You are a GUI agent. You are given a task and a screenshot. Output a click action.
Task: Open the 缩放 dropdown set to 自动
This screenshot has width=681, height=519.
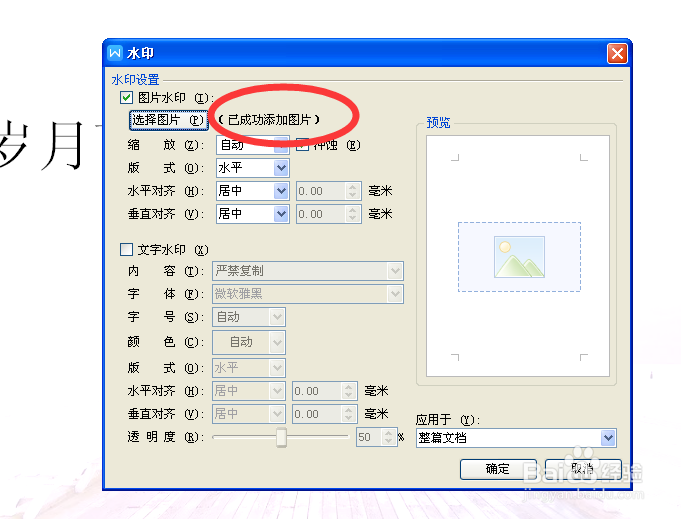tap(253, 145)
